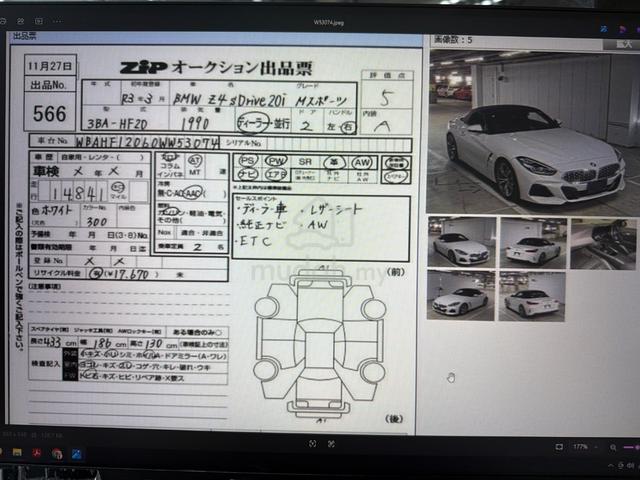Click the circled AW equipment box

[x=362, y=162]
